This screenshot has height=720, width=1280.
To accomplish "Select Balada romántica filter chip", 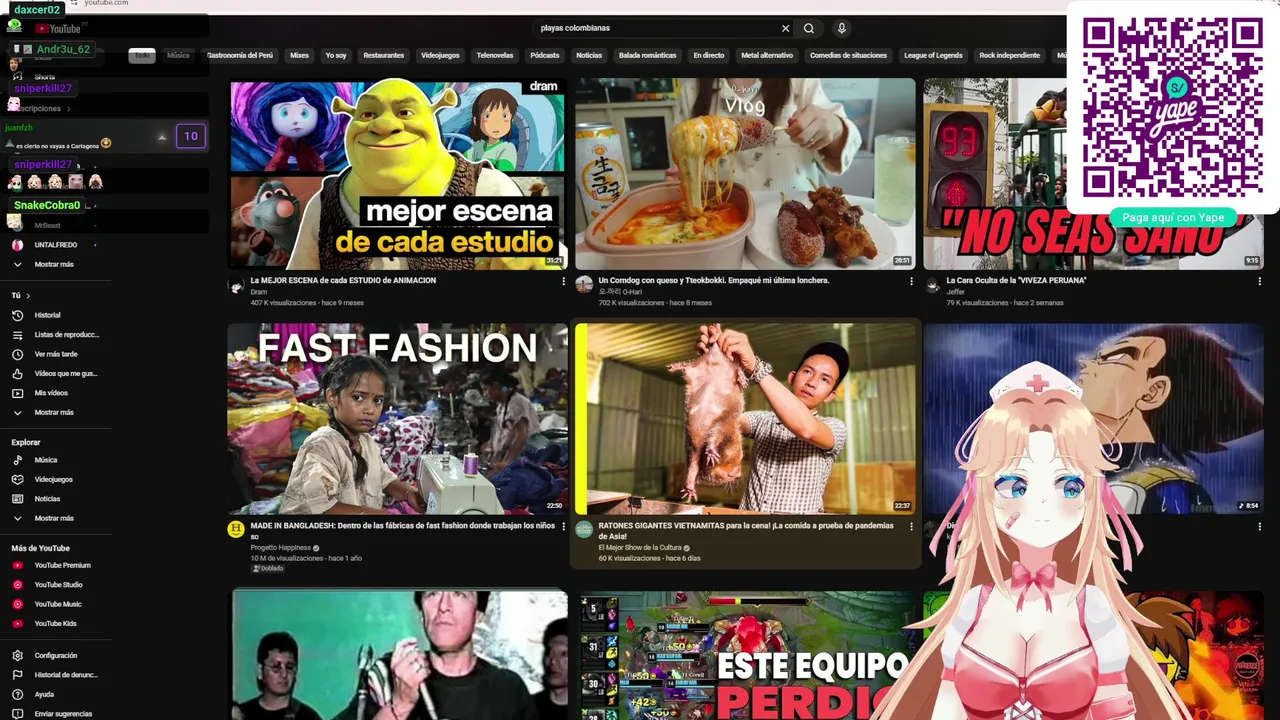I will [x=648, y=55].
